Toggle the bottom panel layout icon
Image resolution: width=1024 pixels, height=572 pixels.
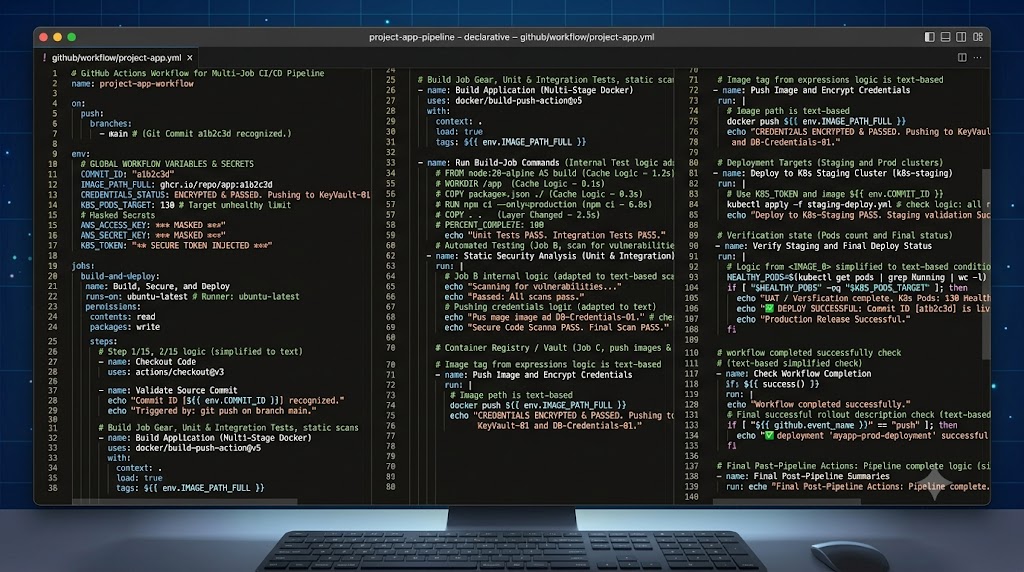(x=945, y=37)
